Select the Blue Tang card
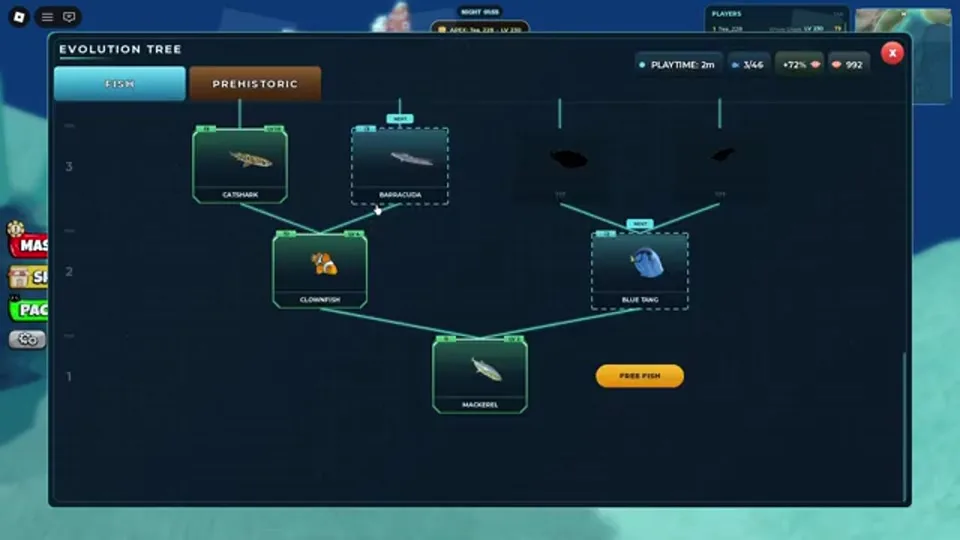Image resolution: width=960 pixels, height=540 pixels. point(640,271)
